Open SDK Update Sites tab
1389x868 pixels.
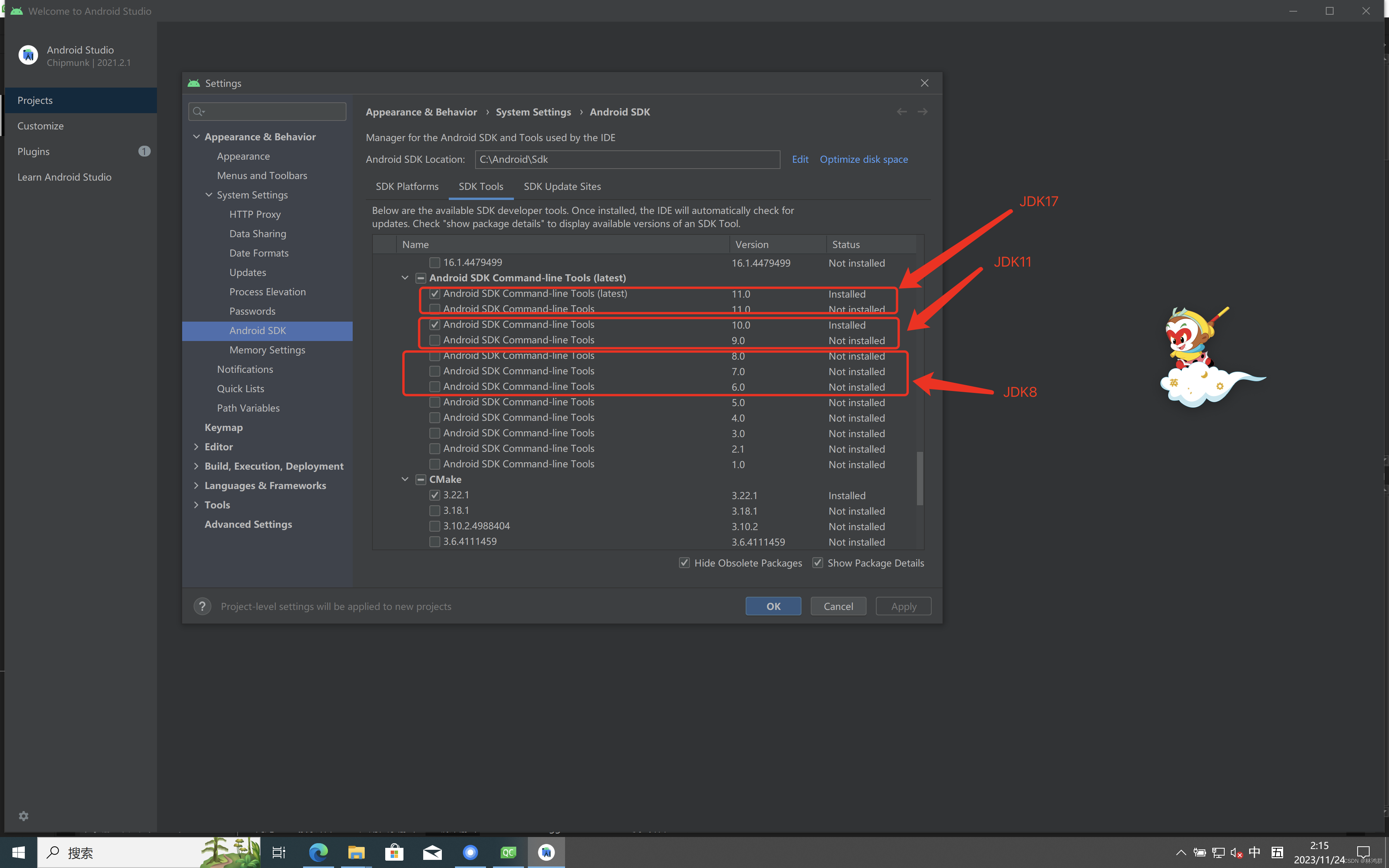(562, 186)
